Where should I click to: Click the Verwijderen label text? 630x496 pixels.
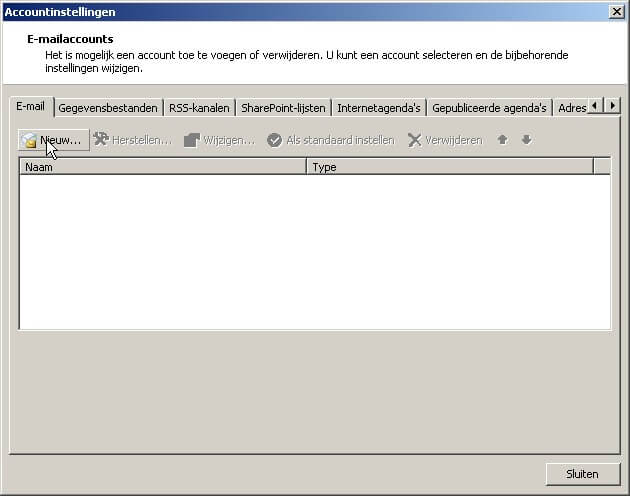pyautogui.click(x=454, y=140)
